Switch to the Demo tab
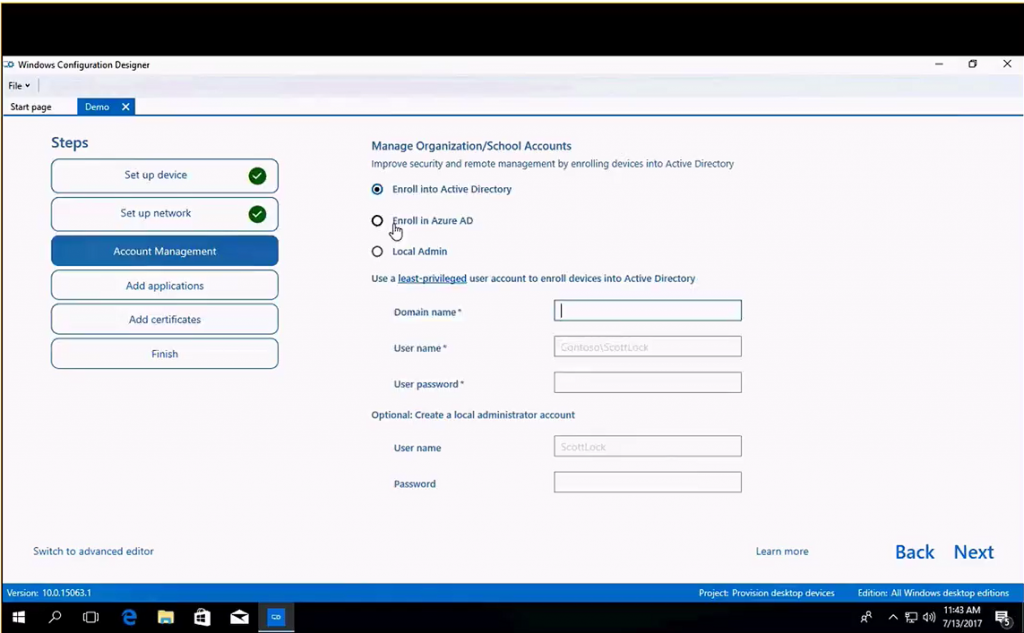 pos(97,106)
